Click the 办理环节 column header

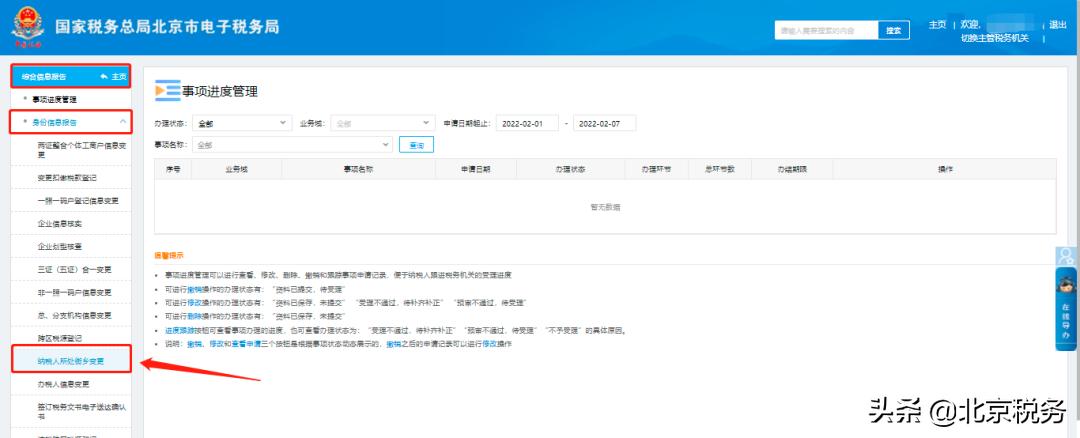click(x=656, y=169)
